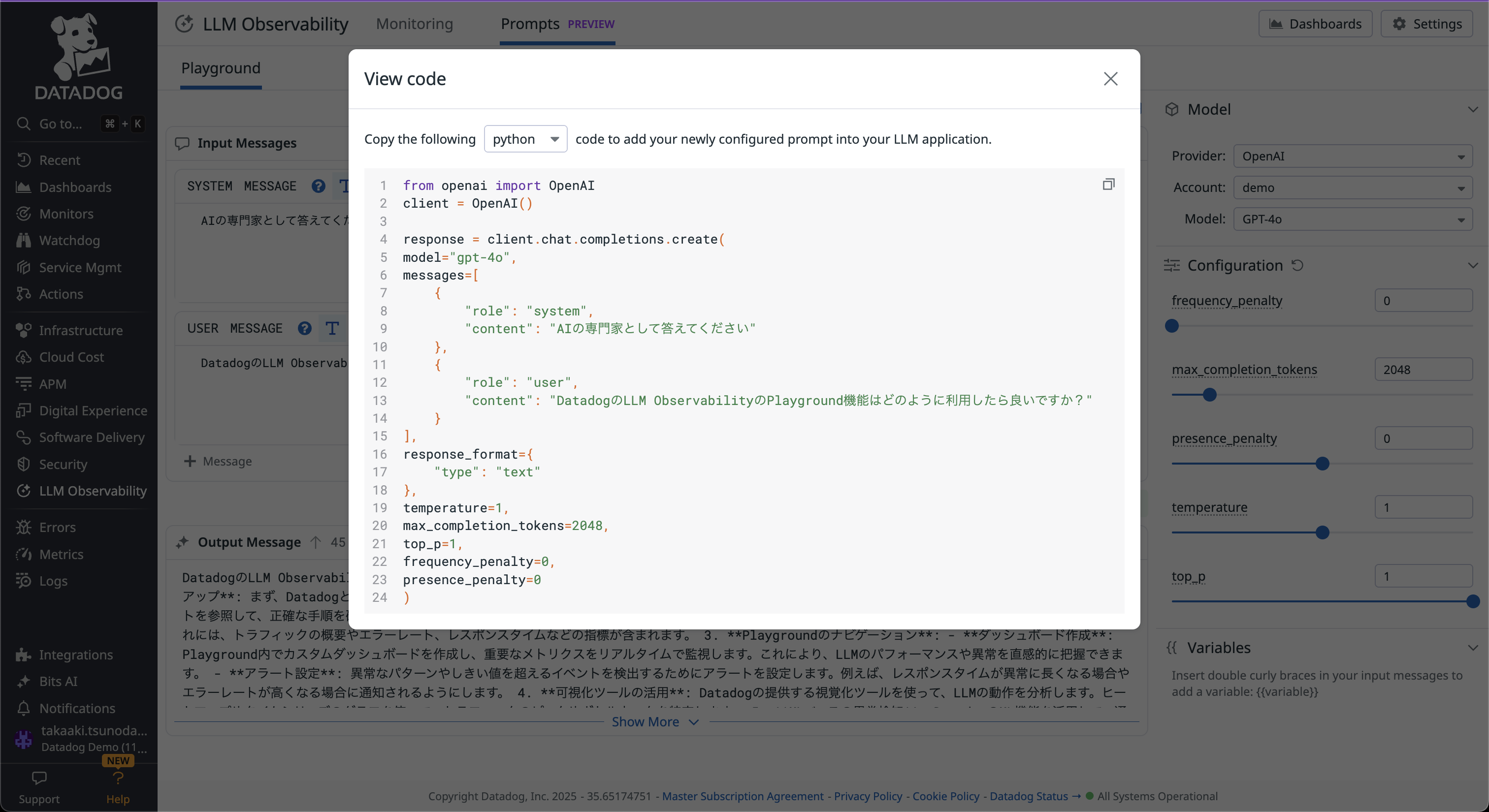Open Watchdog from the sidebar
The height and width of the screenshot is (812, 1489).
coord(69,240)
